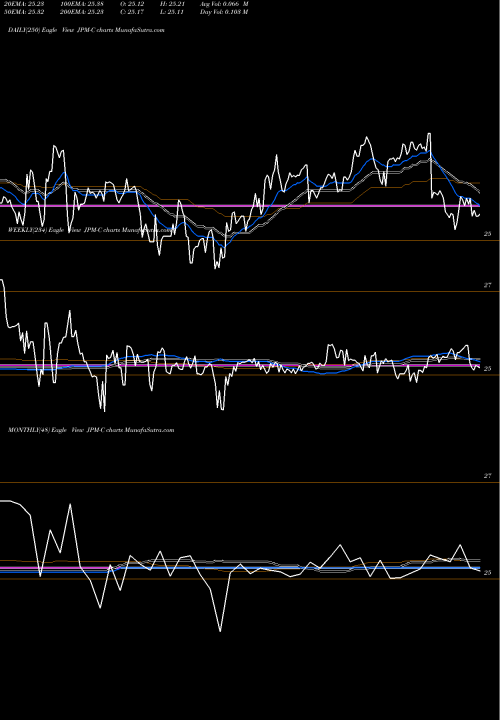The image size is (500, 720).
Task: Click the WEEKLY Eagle View JPM-C chart title
Action: click(91, 230)
